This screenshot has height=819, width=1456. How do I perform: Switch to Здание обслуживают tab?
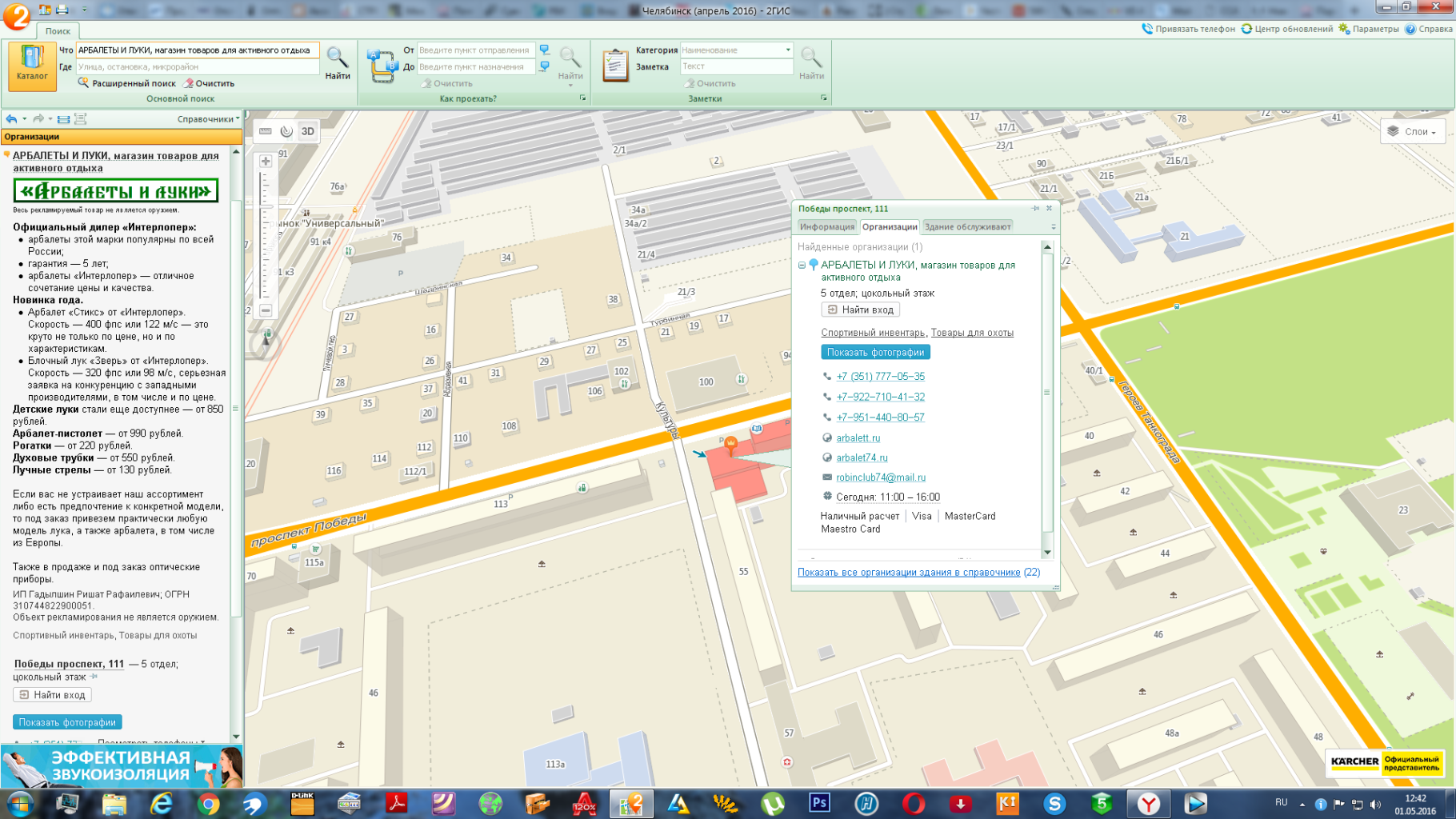[967, 227]
